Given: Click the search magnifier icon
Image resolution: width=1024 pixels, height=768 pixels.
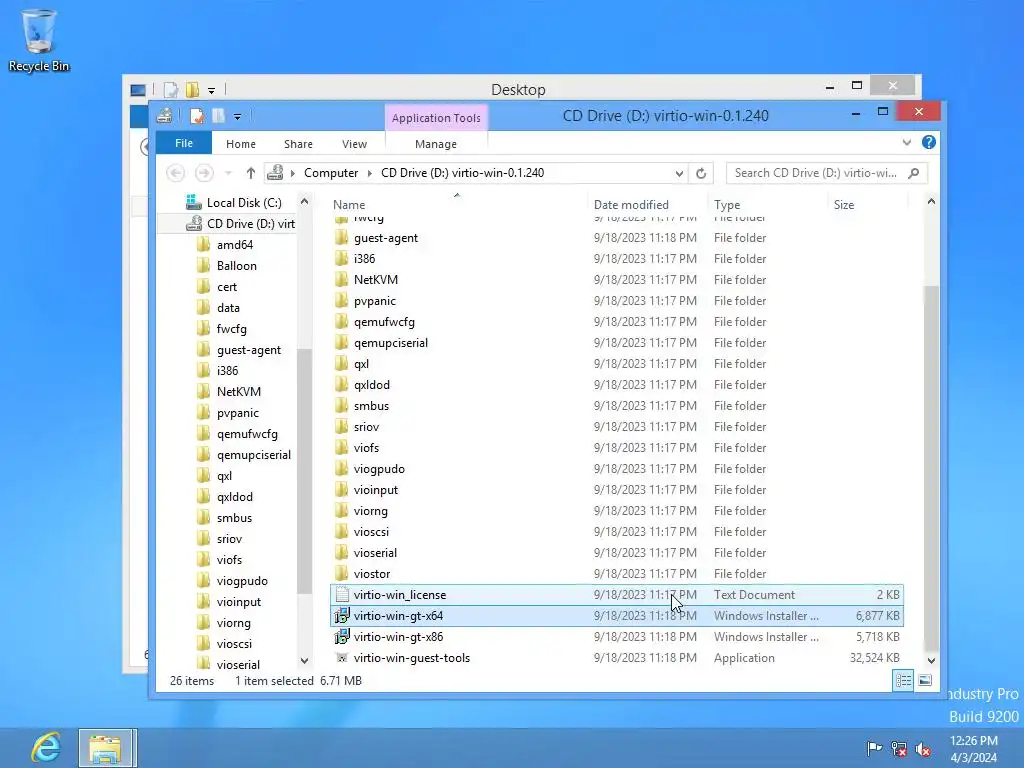Looking at the screenshot, I should click(914, 173).
